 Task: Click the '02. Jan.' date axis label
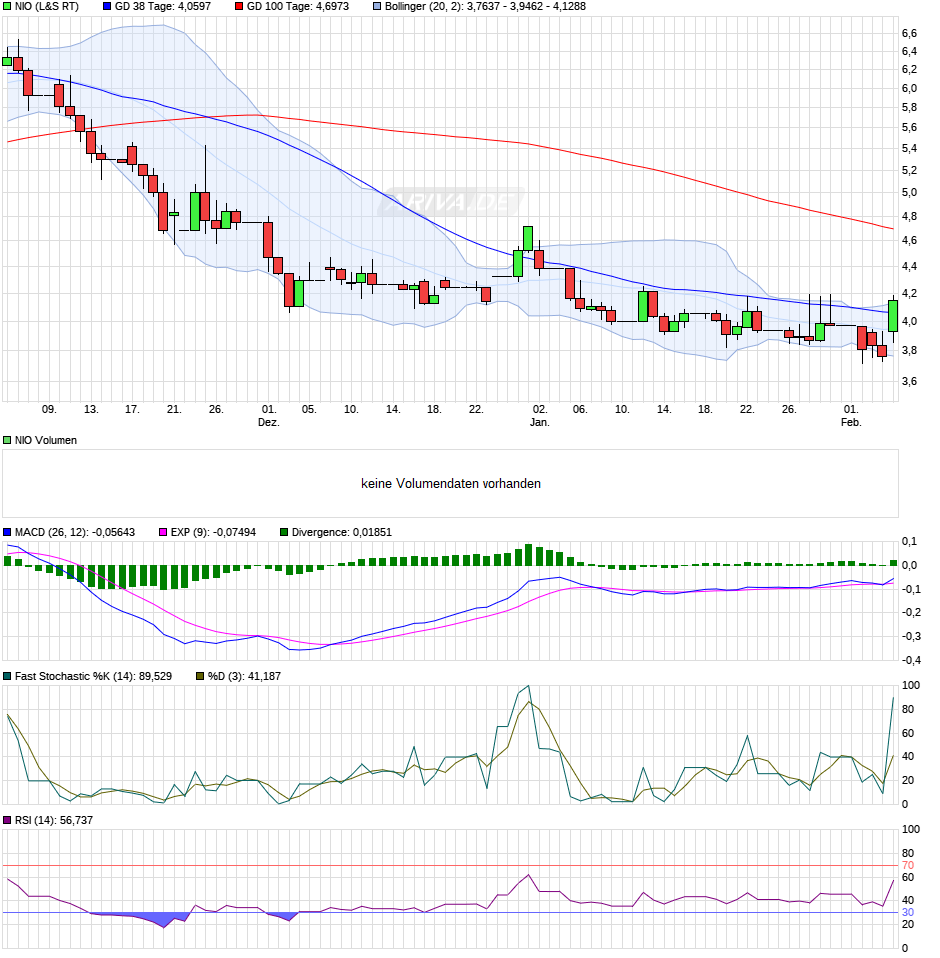[540, 416]
